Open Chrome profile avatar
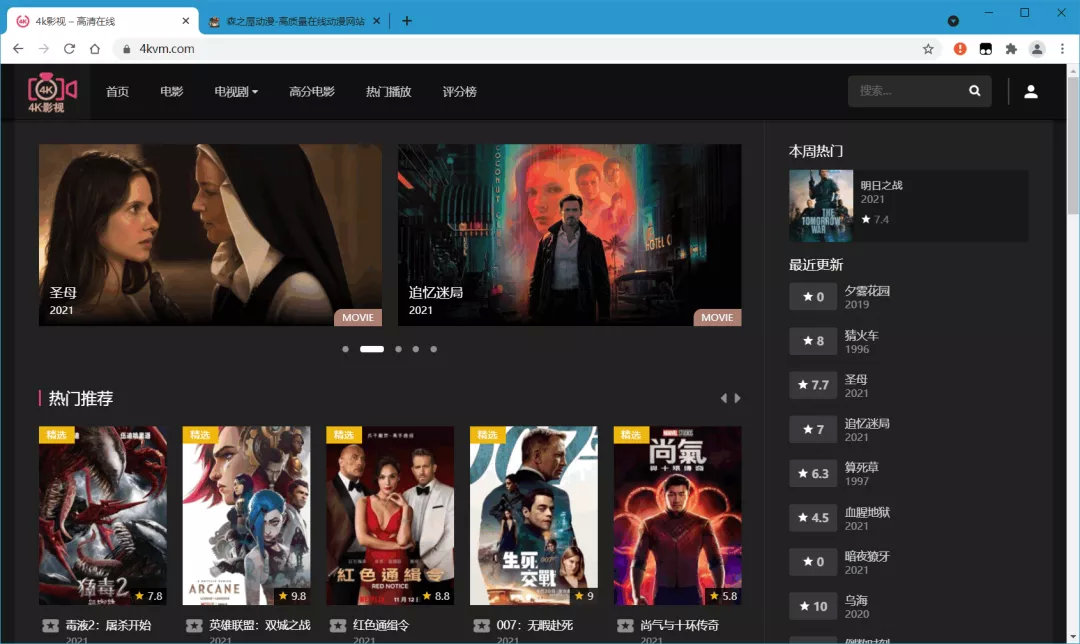Image resolution: width=1080 pixels, height=644 pixels. pyautogui.click(x=1037, y=49)
